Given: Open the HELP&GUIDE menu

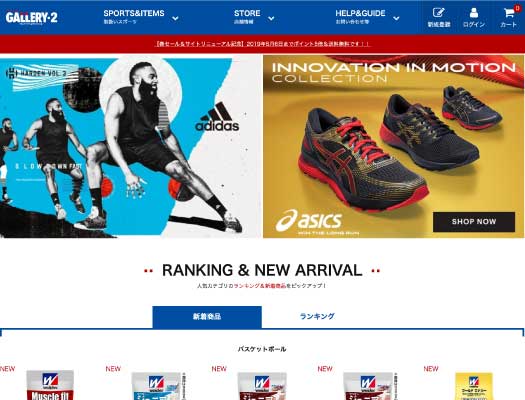Looking at the screenshot, I should [x=360, y=17].
